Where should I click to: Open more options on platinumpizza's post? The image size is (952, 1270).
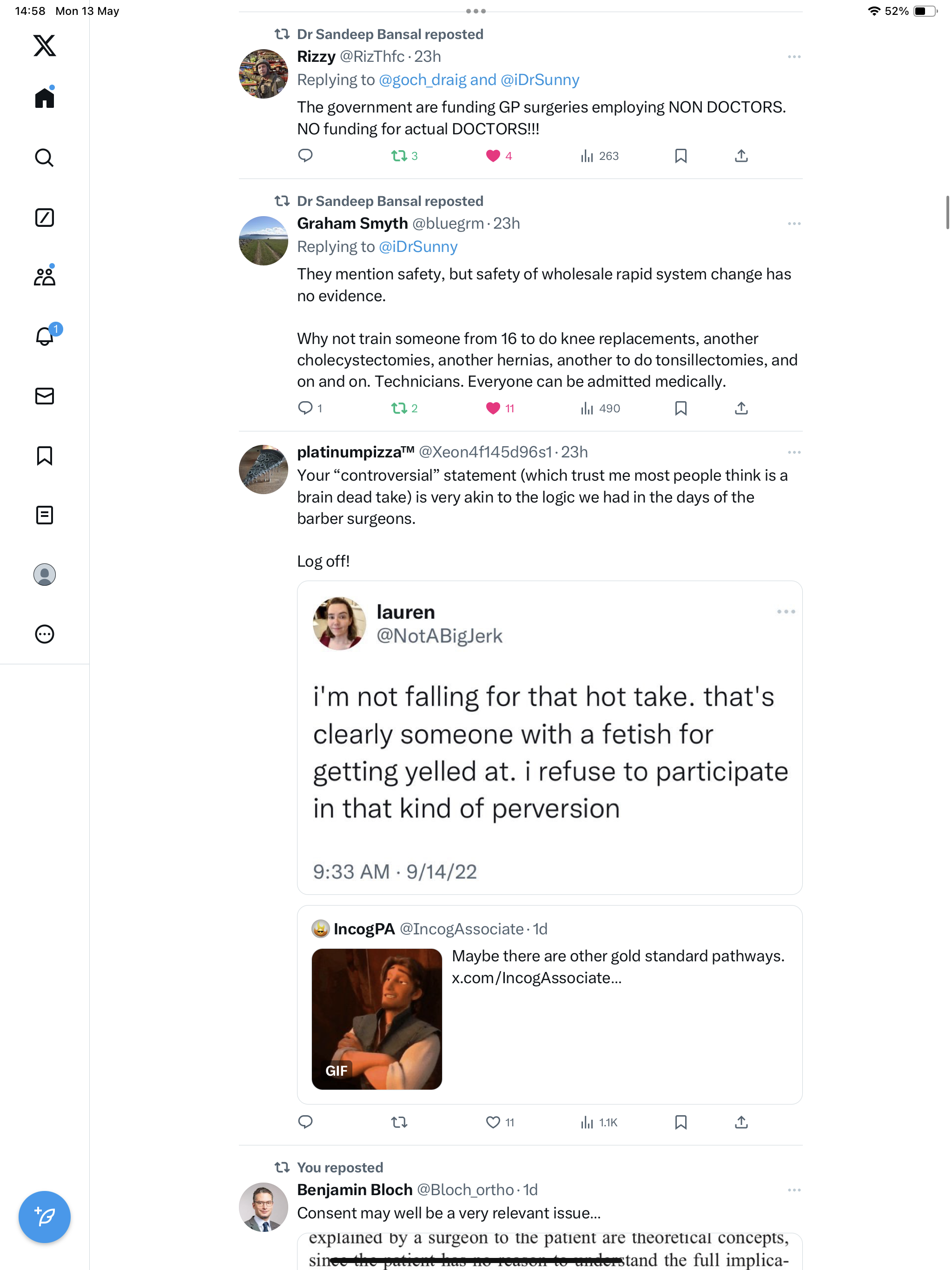coord(794,452)
